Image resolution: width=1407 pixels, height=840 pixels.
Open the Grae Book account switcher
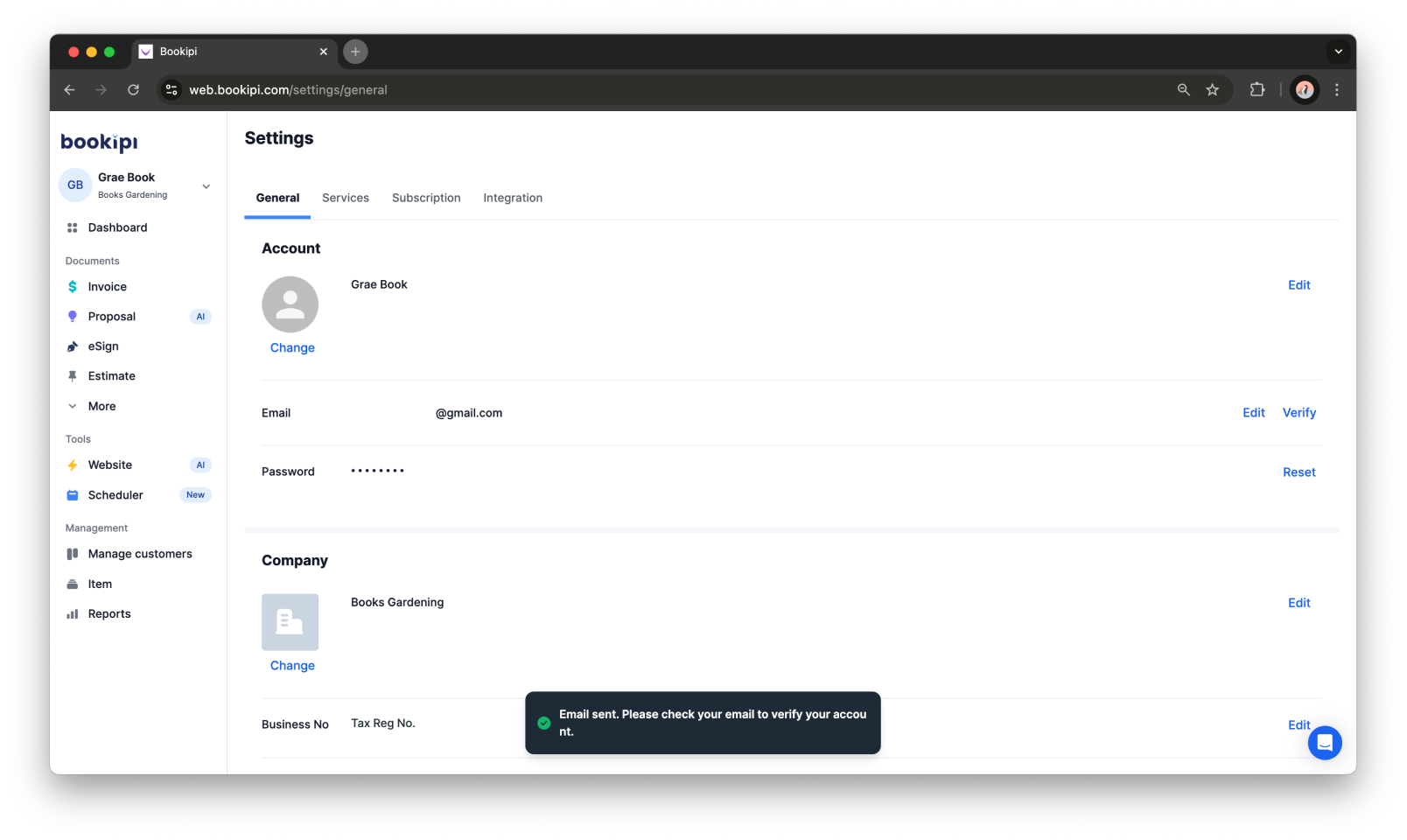(136, 185)
